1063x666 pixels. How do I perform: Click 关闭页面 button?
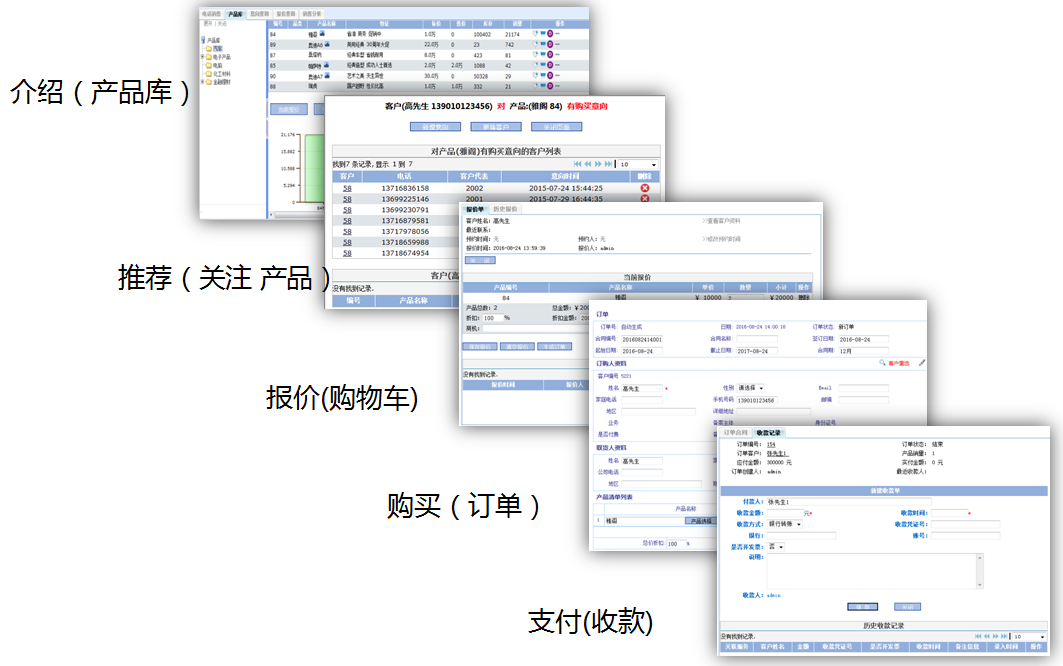tap(557, 127)
